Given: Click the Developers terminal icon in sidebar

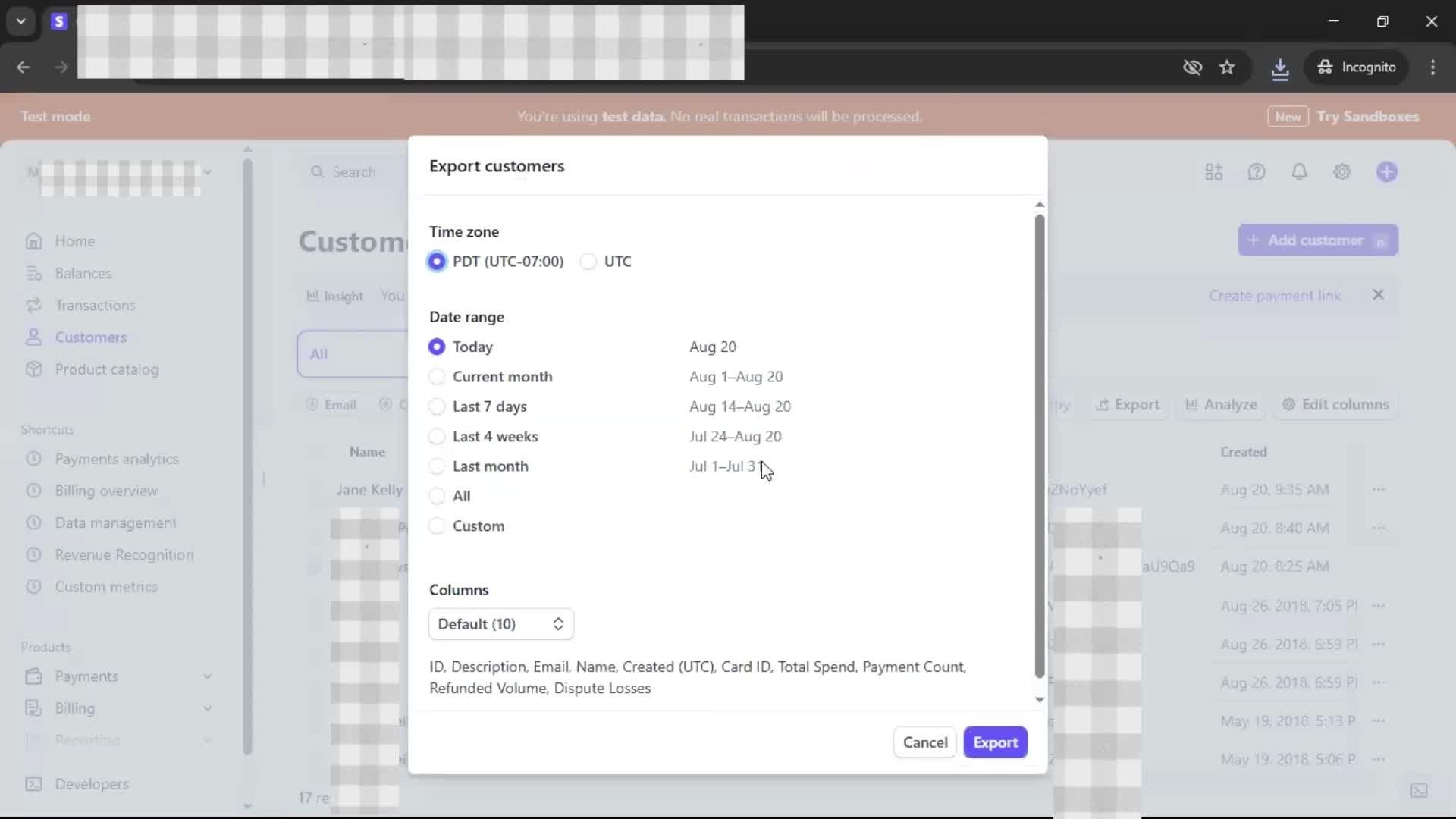Looking at the screenshot, I should click(x=34, y=784).
